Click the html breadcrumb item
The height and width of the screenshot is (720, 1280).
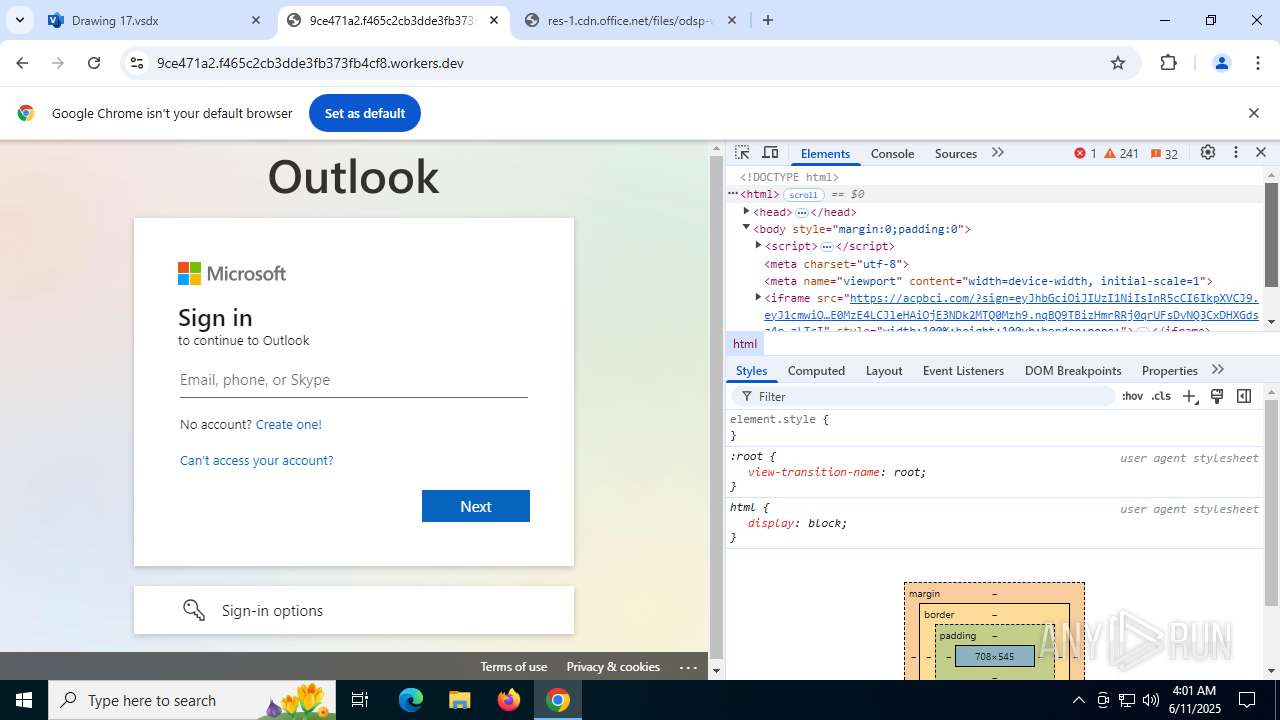click(x=745, y=343)
